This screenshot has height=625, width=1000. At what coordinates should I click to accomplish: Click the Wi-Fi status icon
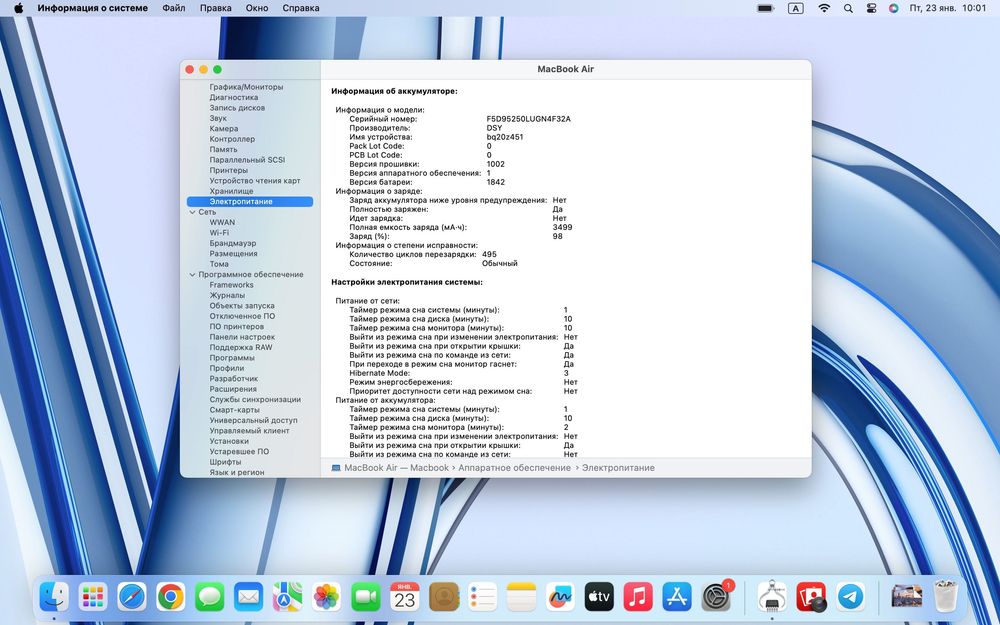click(x=824, y=8)
